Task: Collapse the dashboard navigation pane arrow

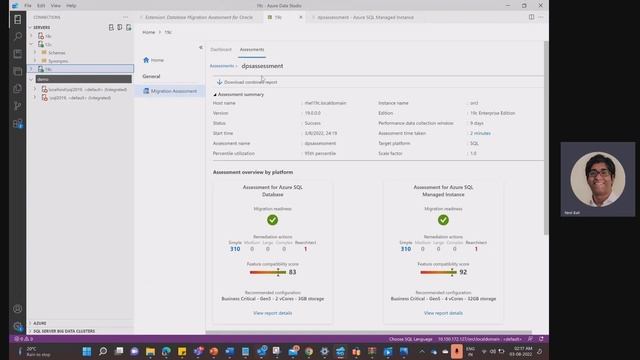Action: click(200, 47)
